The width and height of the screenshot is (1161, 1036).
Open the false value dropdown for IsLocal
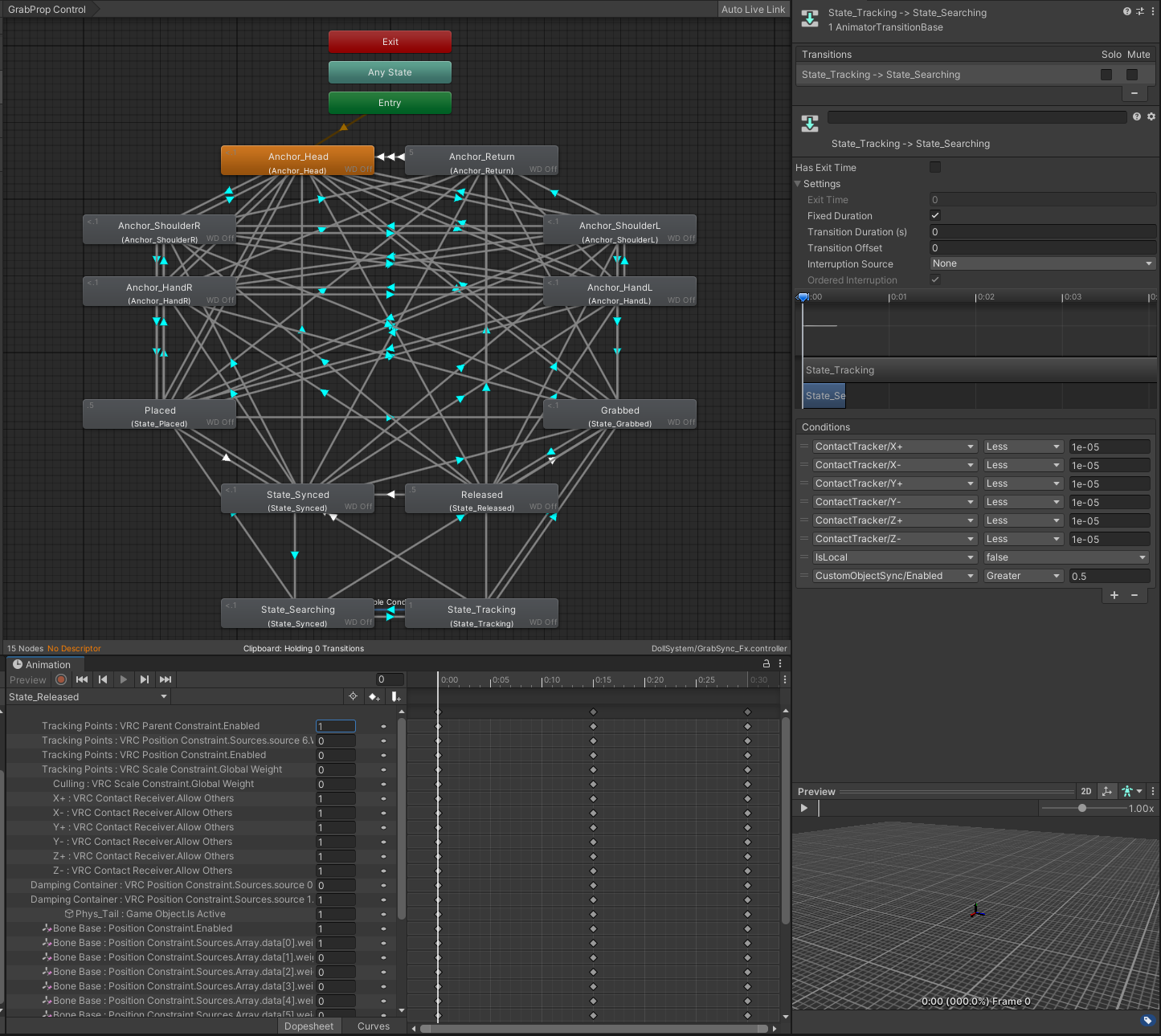(1066, 557)
